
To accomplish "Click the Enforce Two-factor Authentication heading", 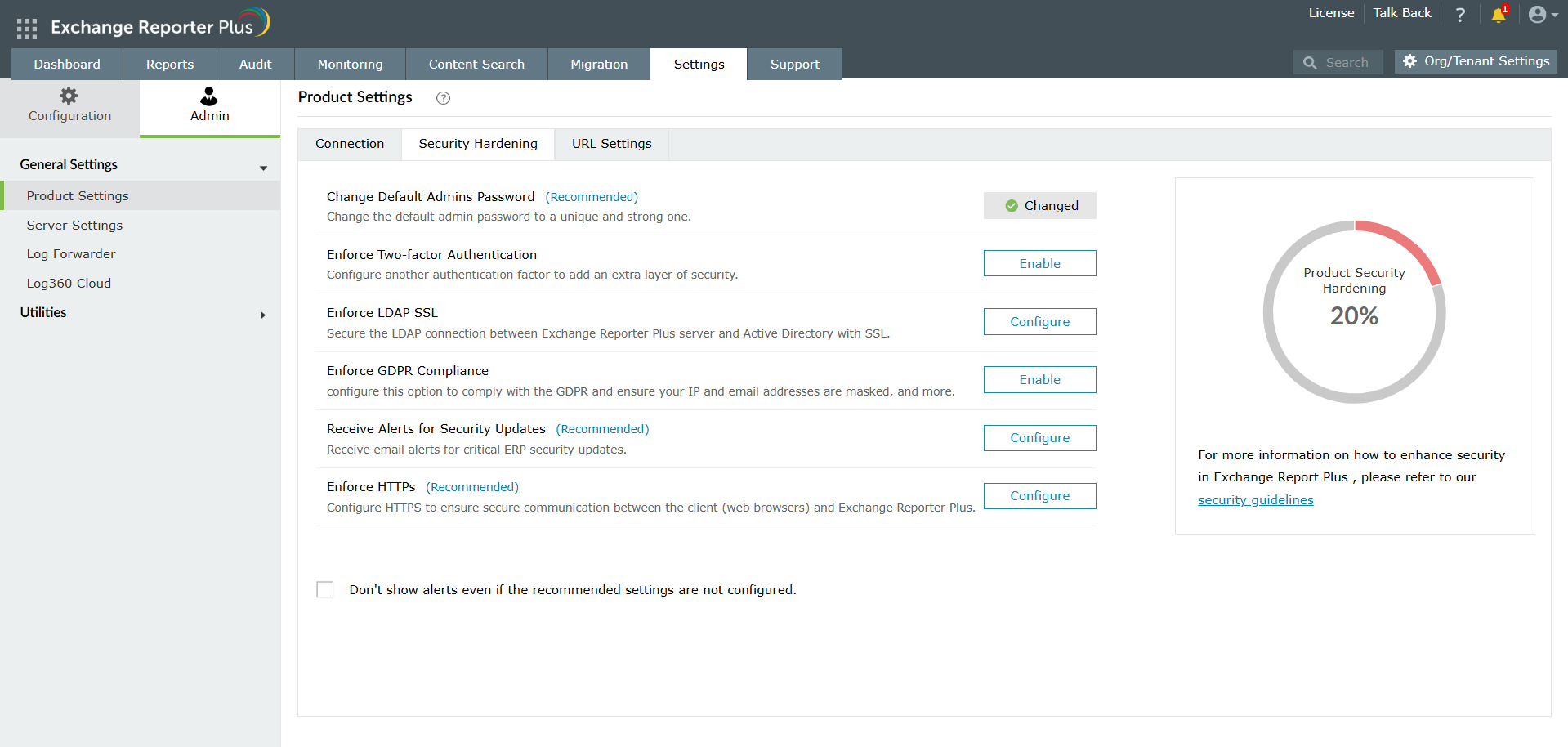I will (431, 255).
